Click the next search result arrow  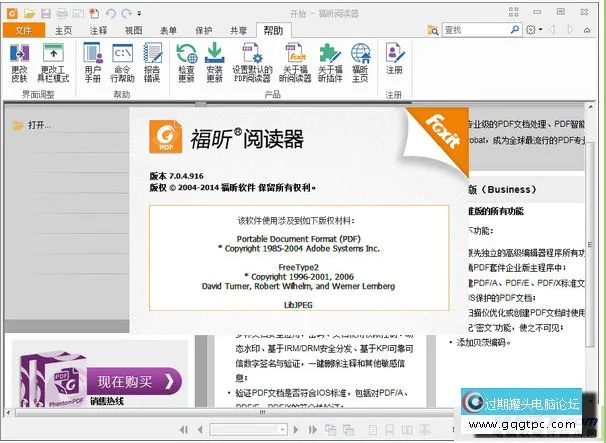point(570,30)
